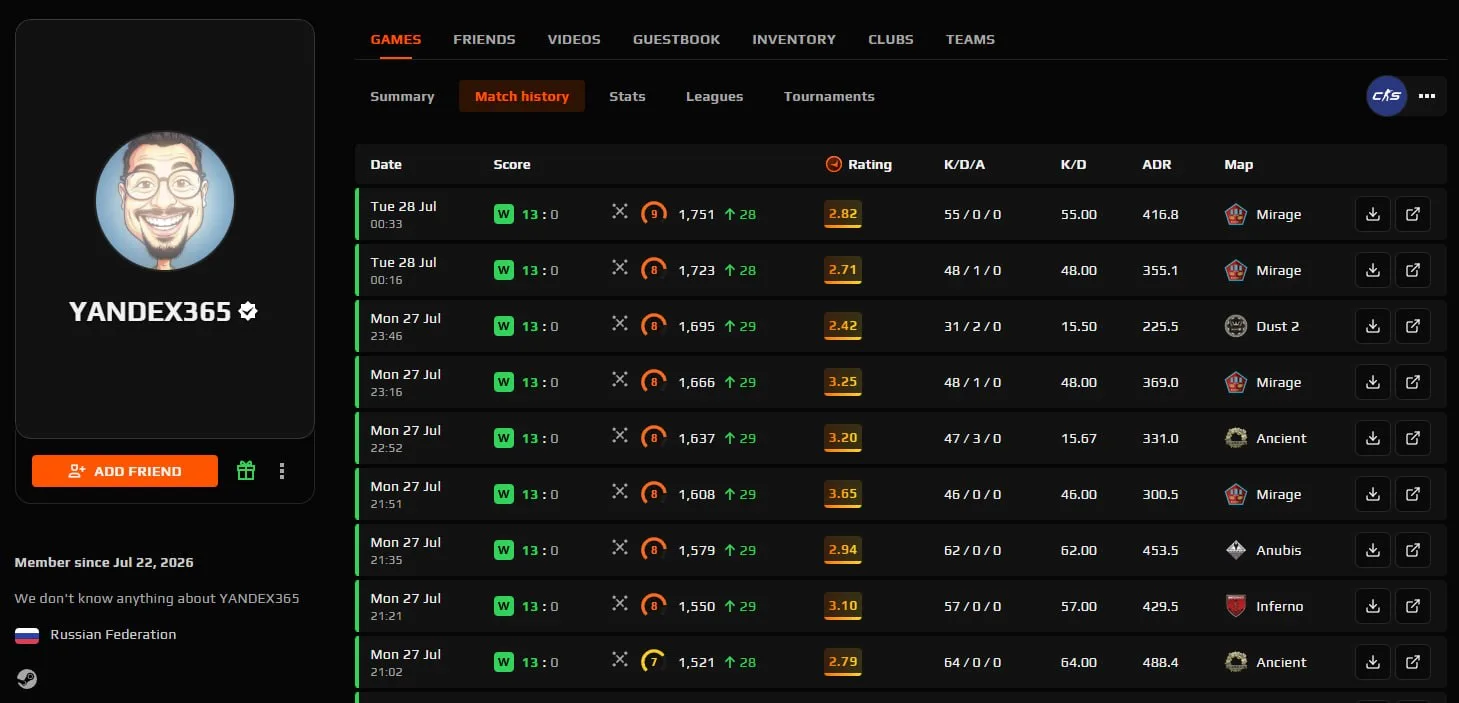
Task: Download demo for 21:51 Mirage match
Action: [x=1373, y=494]
